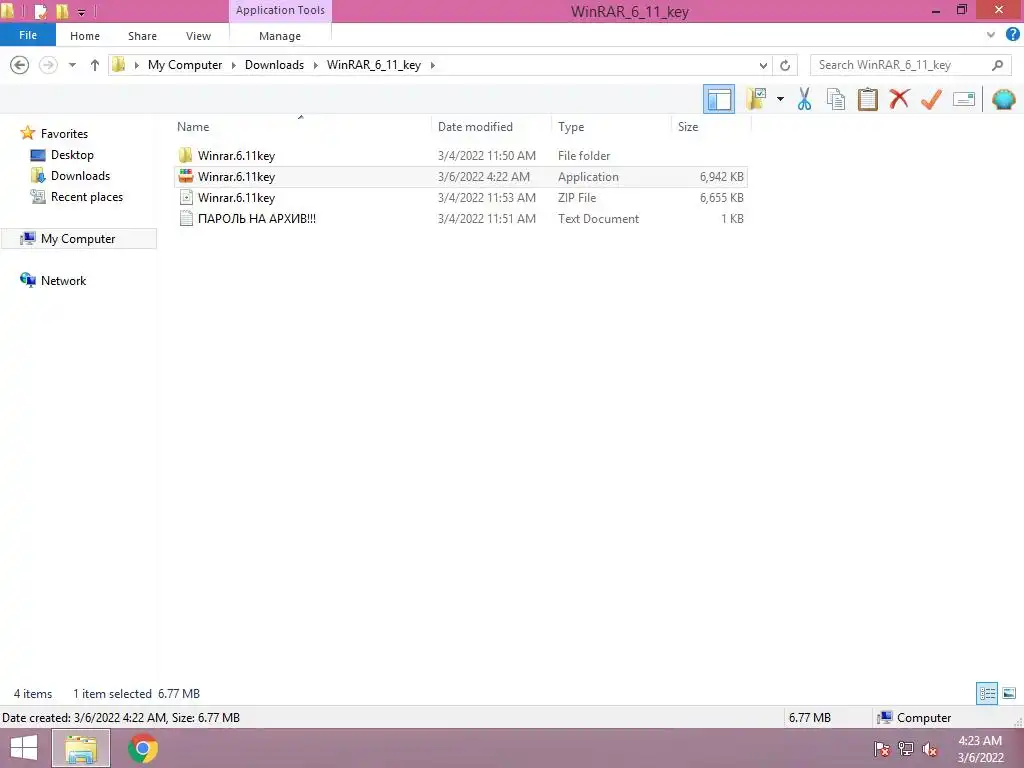Click Downloads in the address bar

(x=274, y=65)
